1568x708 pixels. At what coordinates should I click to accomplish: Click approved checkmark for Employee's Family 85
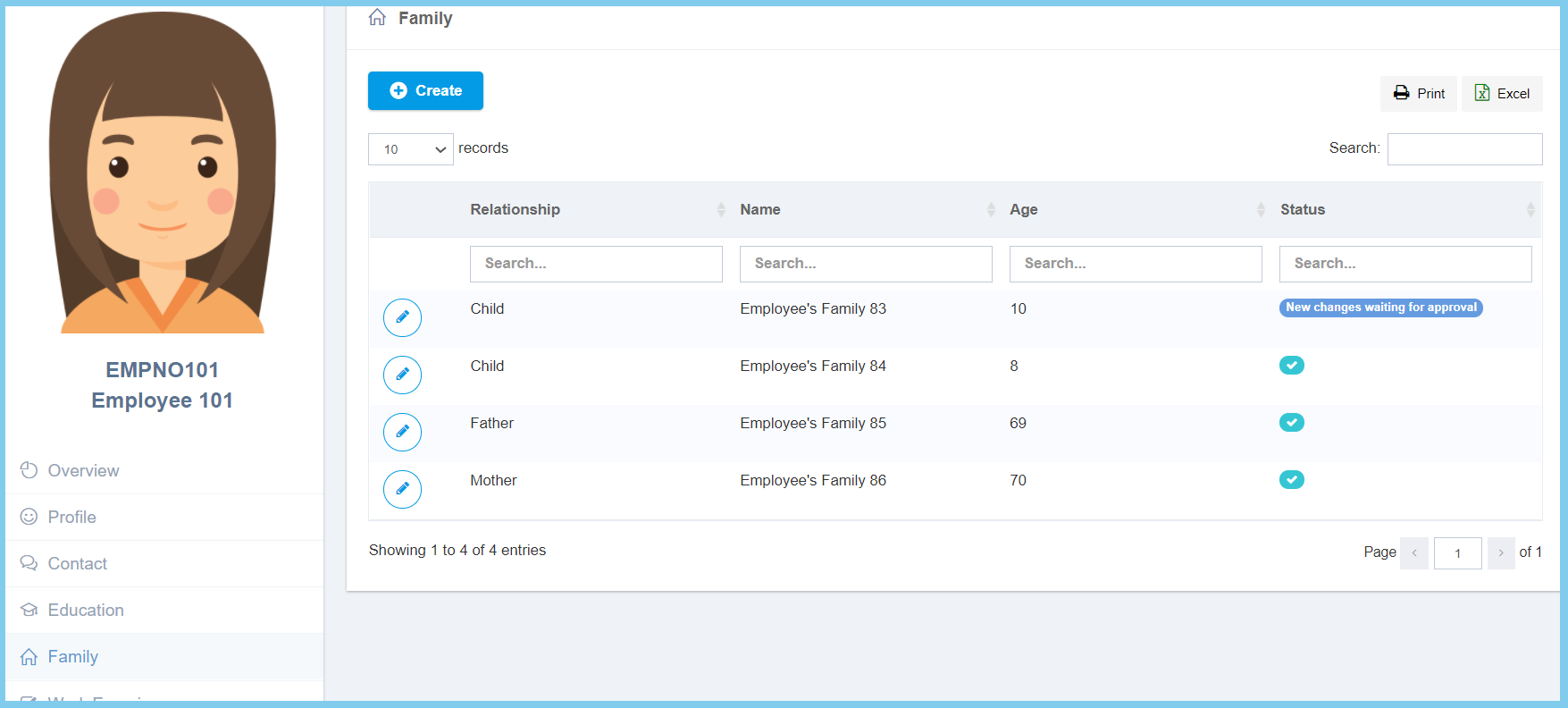tap(1291, 423)
